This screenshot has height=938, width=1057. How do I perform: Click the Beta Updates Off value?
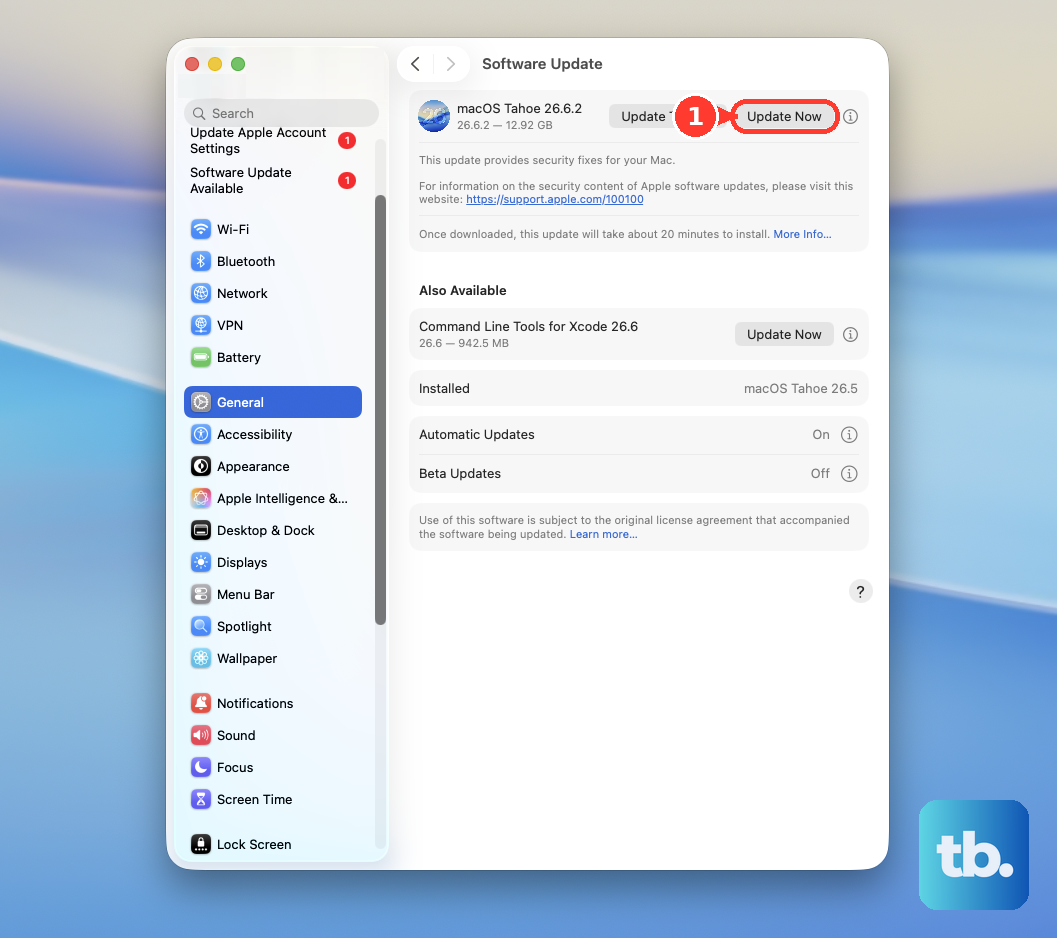[x=820, y=473]
